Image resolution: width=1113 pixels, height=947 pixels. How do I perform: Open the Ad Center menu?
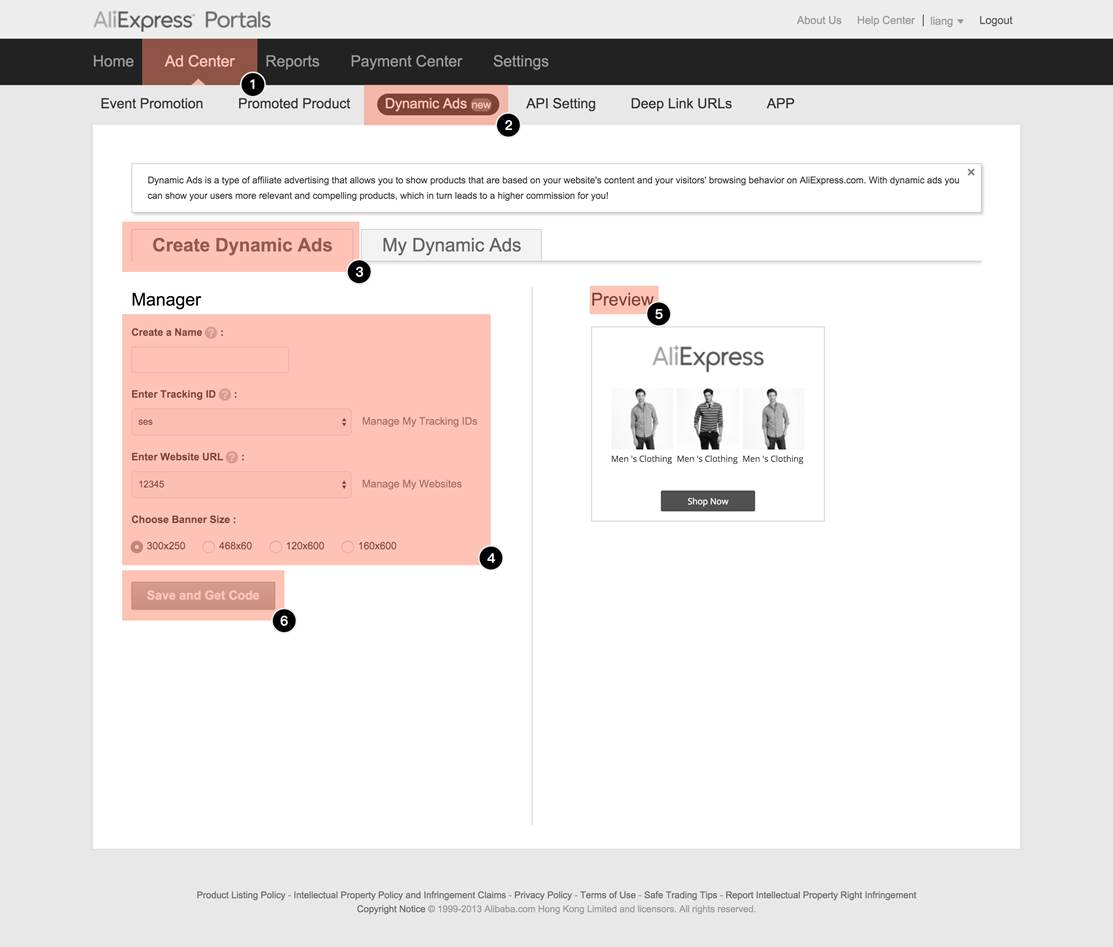[x=199, y=61]
